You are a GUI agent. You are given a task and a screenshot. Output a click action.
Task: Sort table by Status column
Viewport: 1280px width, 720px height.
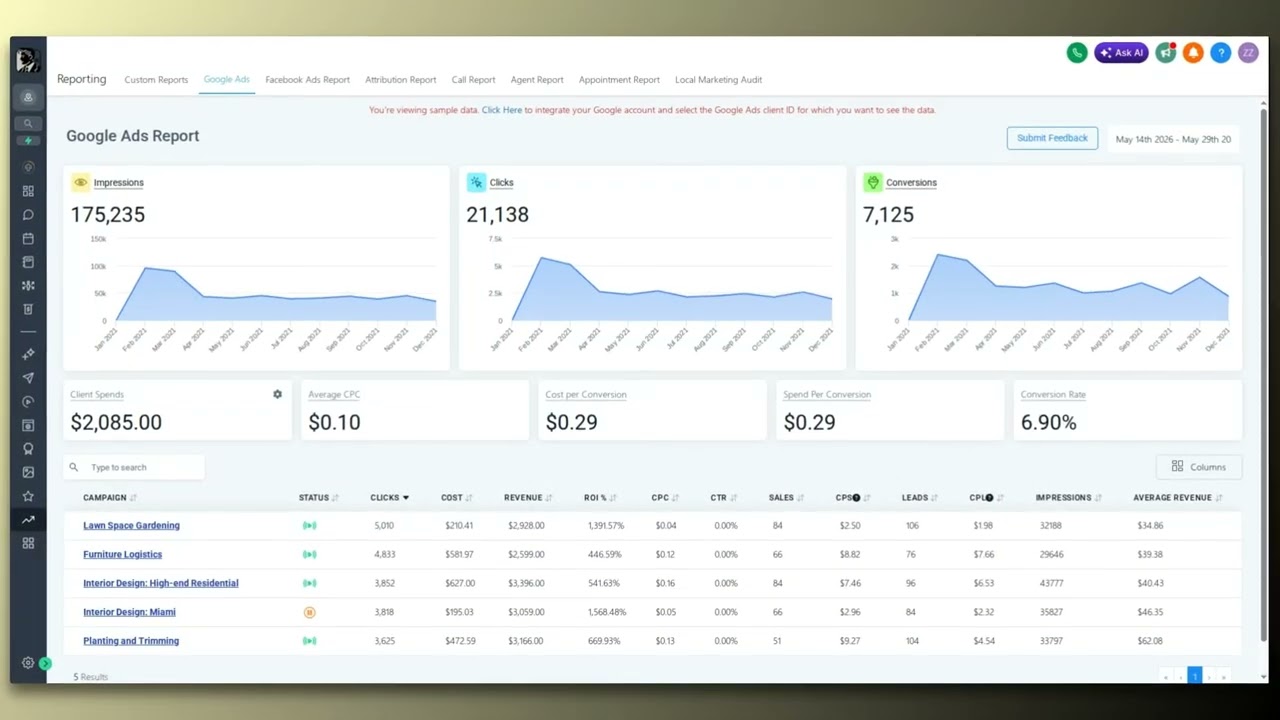[x=319, y=497]
